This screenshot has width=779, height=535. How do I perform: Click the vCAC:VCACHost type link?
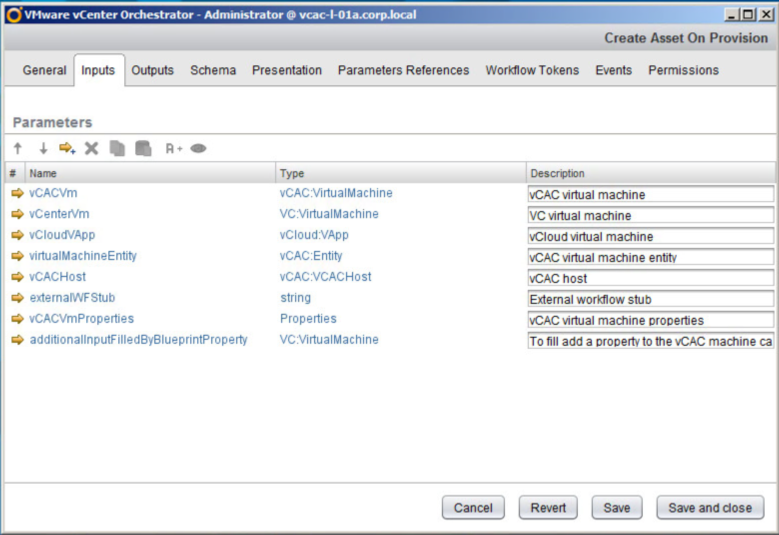(x=325, y=276)
